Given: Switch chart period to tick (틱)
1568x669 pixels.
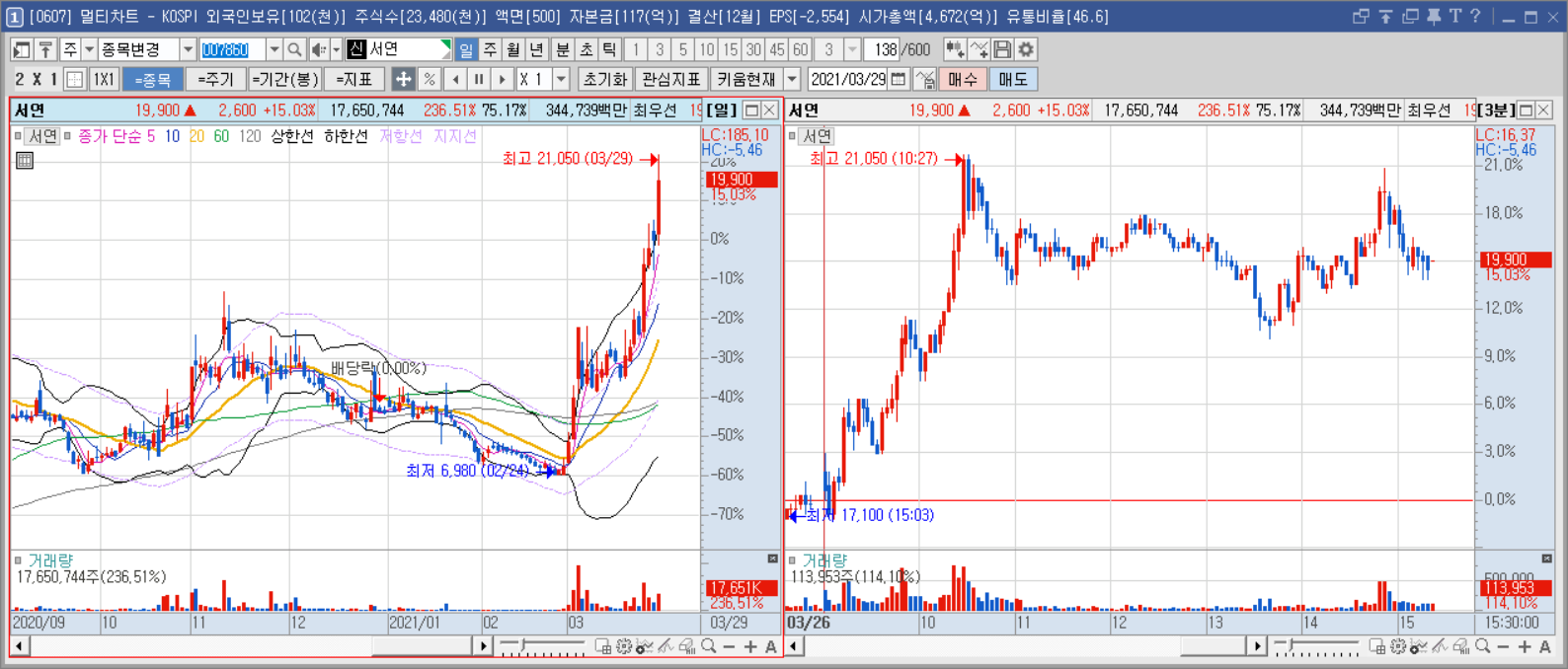Looking at the screenshot, I should (x=609, y=49).
